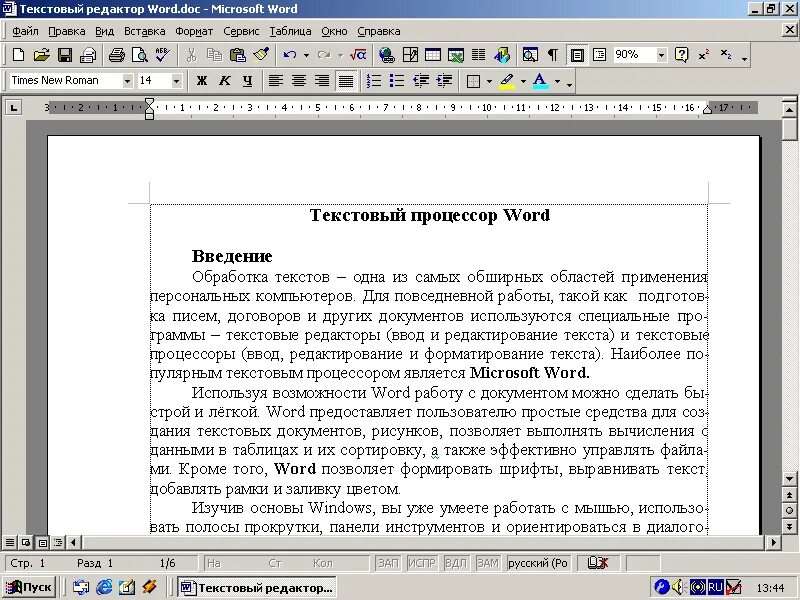Switch to Normal view button
This screenshot has height=600, width=800.
coord(9,542)
